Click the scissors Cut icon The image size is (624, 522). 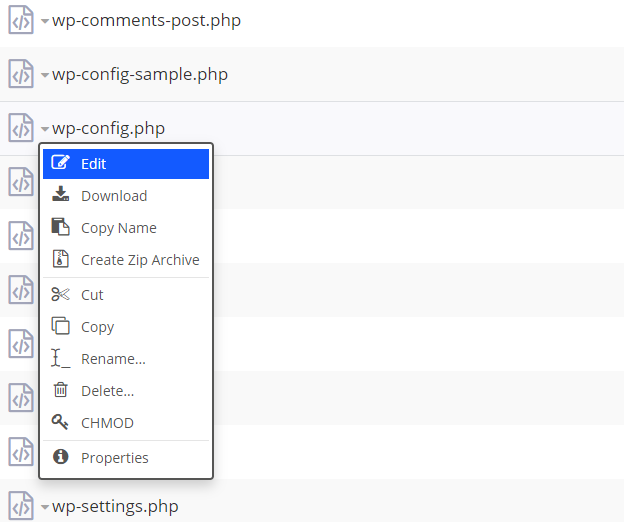click(x=61, y=295)
